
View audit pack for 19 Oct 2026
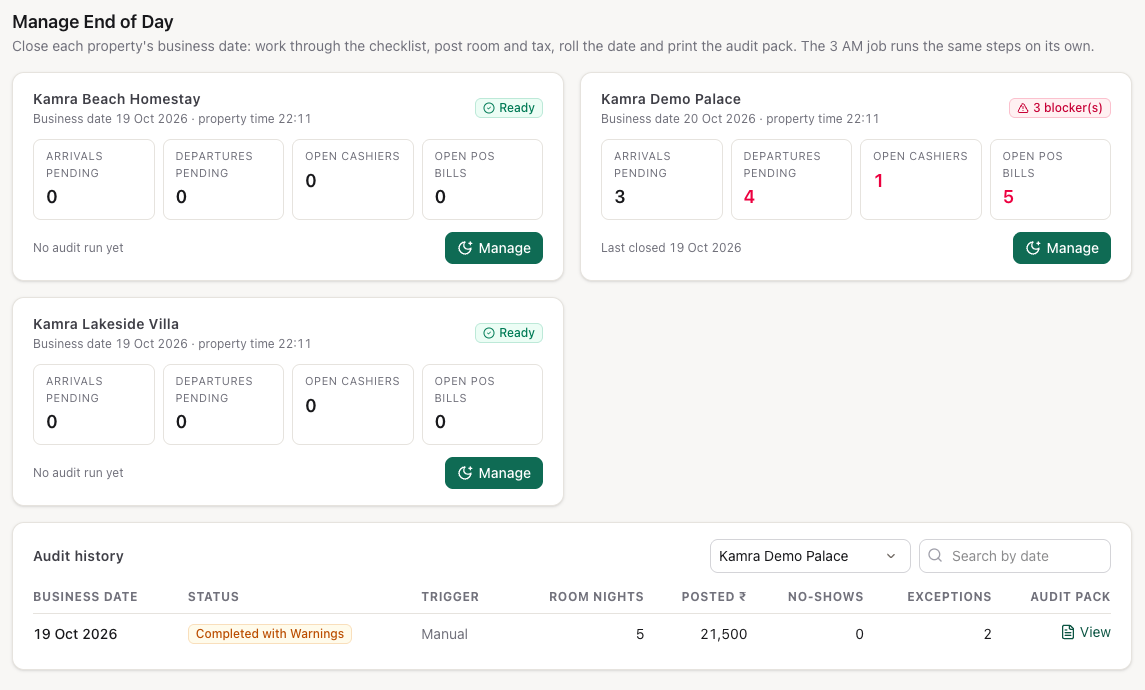pos(1086,632)
